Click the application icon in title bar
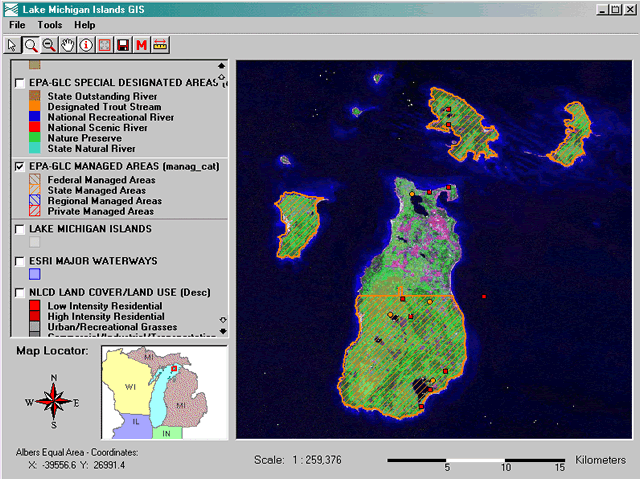640x479 pixels. 11,9
